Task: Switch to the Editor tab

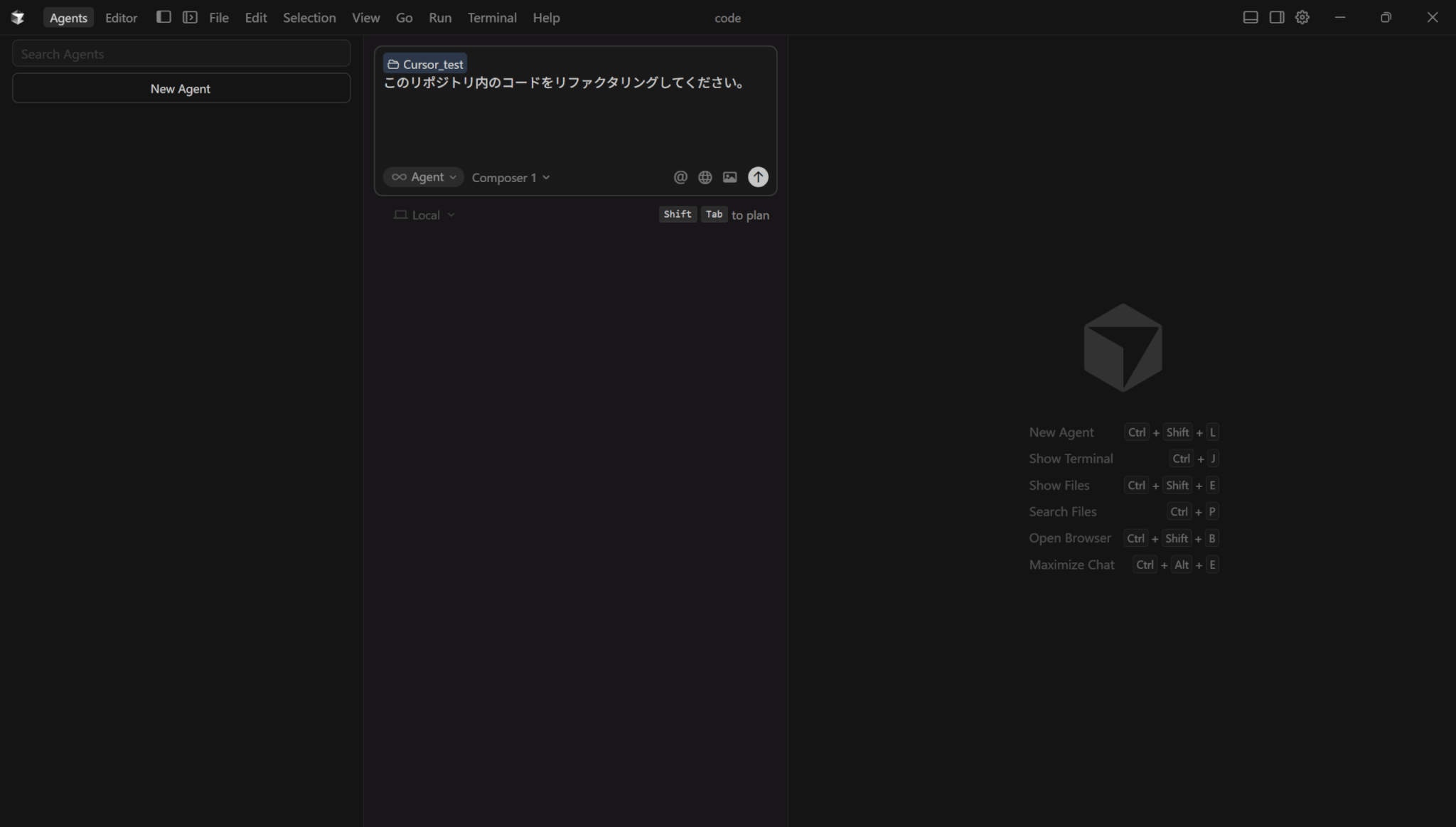Action: pyautogui.click(x=121, y=18)
